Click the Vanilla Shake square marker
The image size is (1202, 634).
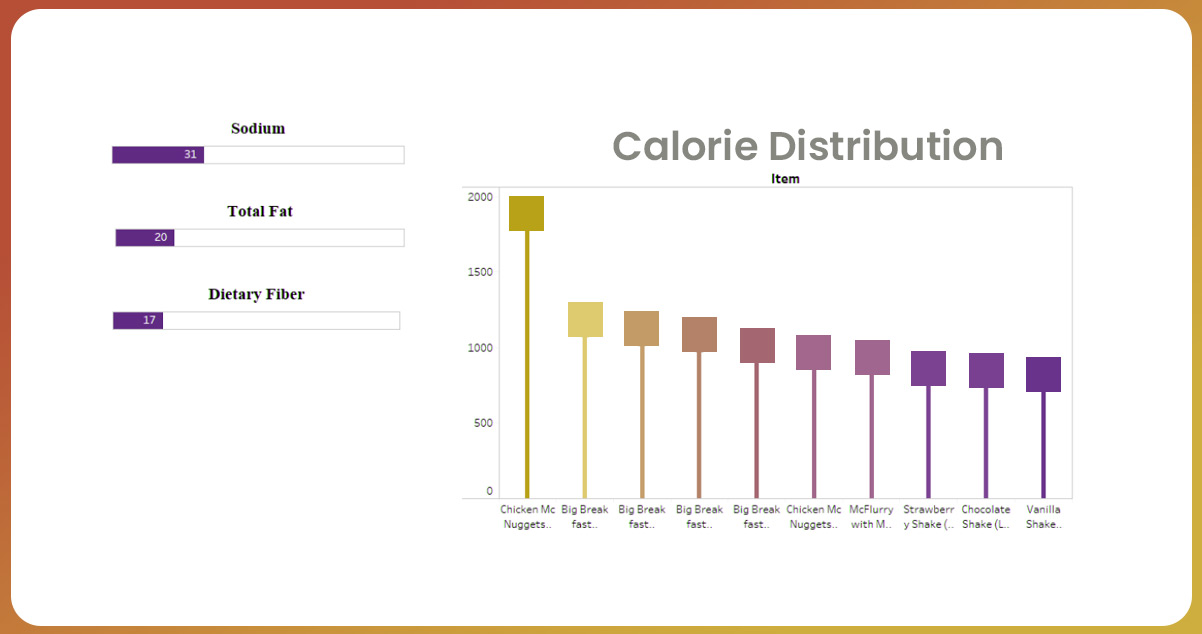pyautogui.click(x=1043, y=374)
